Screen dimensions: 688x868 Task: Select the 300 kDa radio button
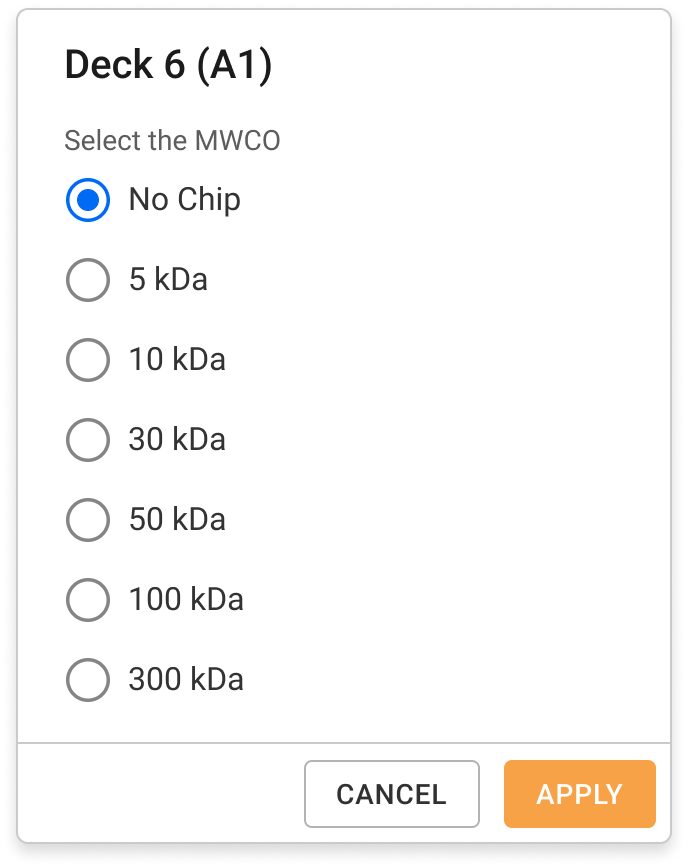point(87,680)
